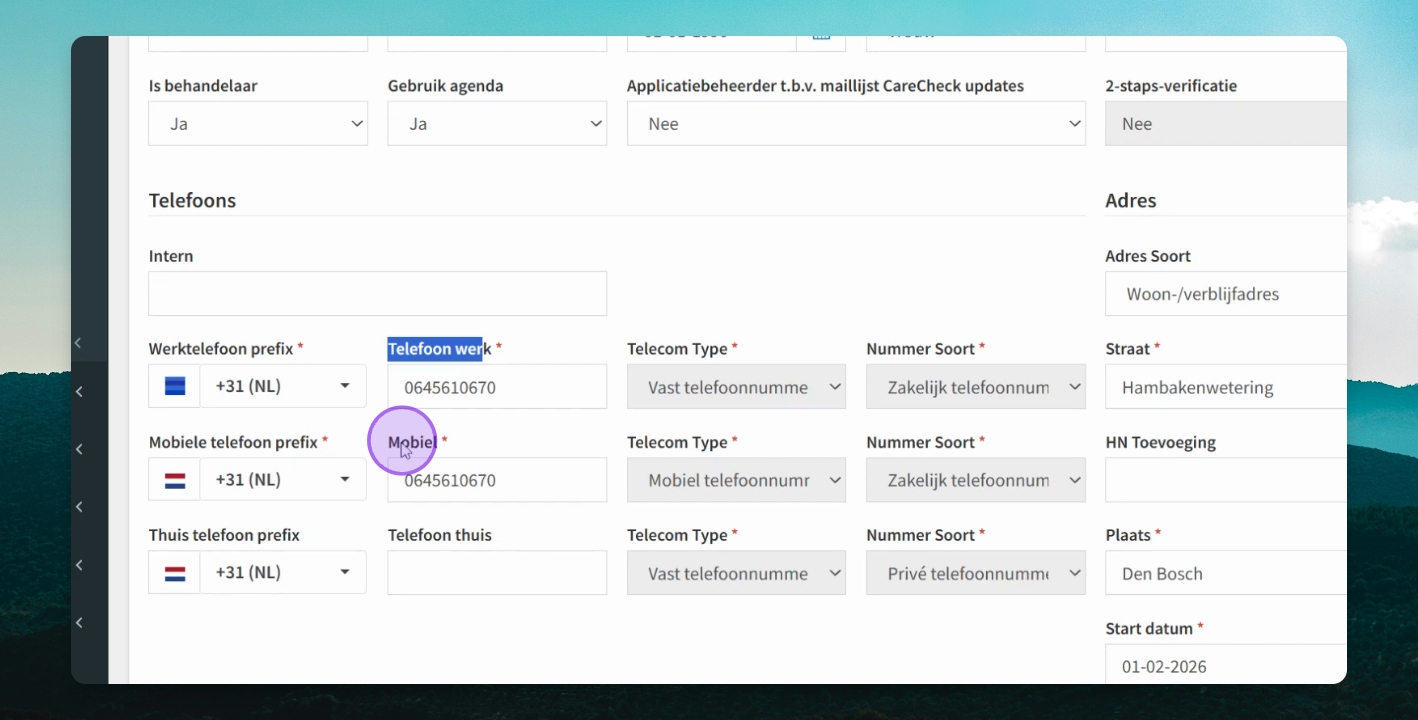Screen dimensions: 1418x720
Task: Open the Mobiel telefoonnummer Telecom Type dropdown
Action: coord(736,480)
